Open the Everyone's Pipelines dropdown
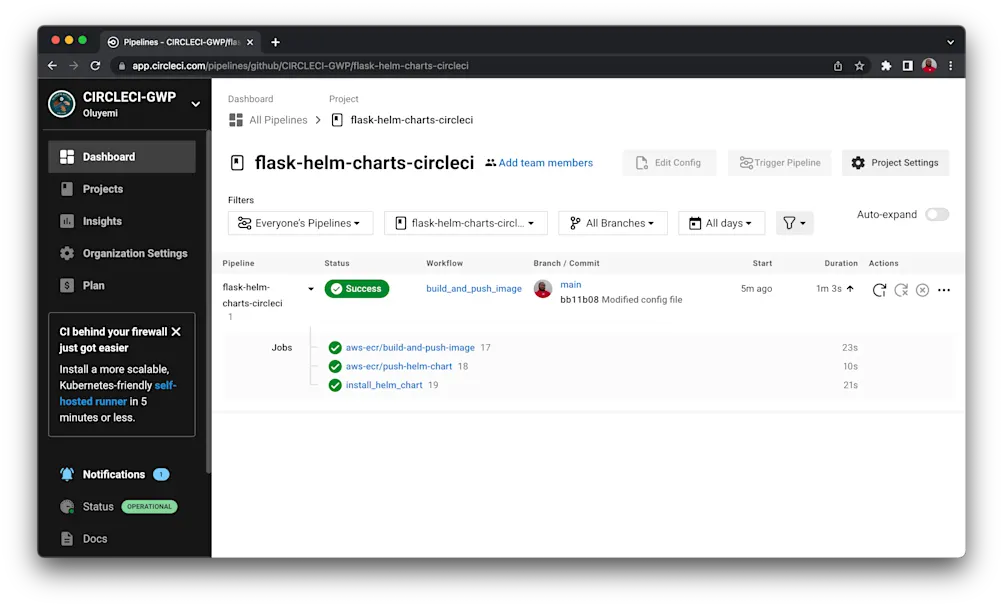Viewport: 1003px width, 607px height. point(300,222)
